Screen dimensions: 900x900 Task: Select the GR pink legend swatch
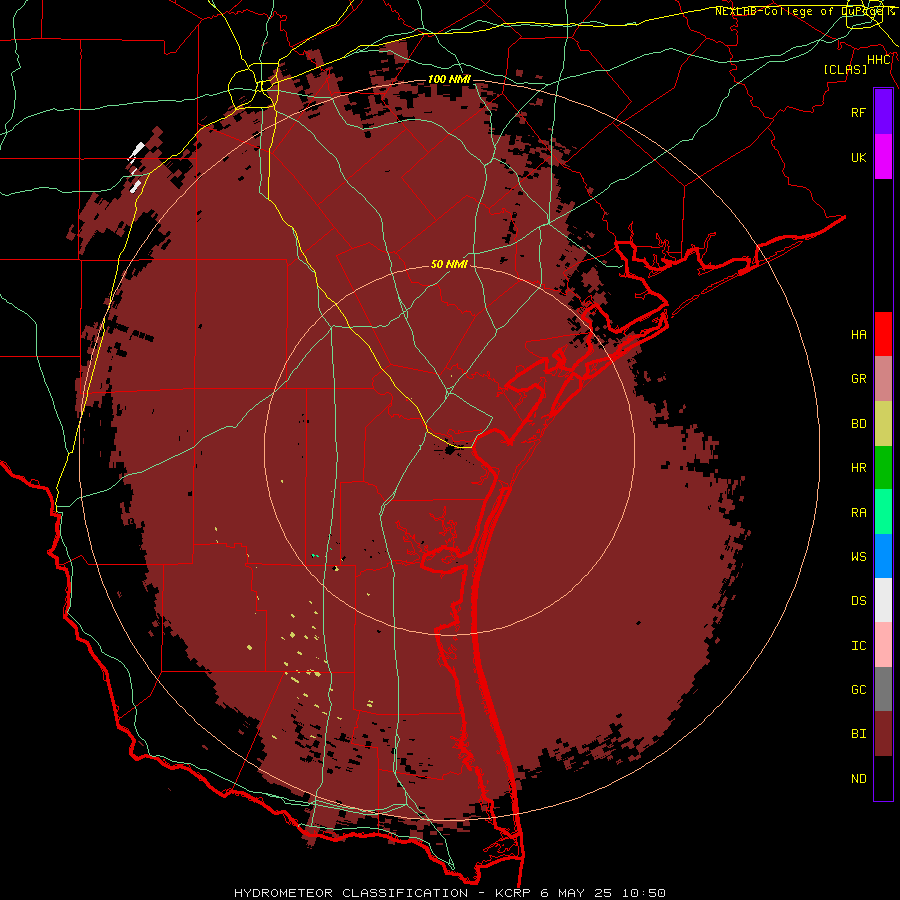tap(883, 379)
